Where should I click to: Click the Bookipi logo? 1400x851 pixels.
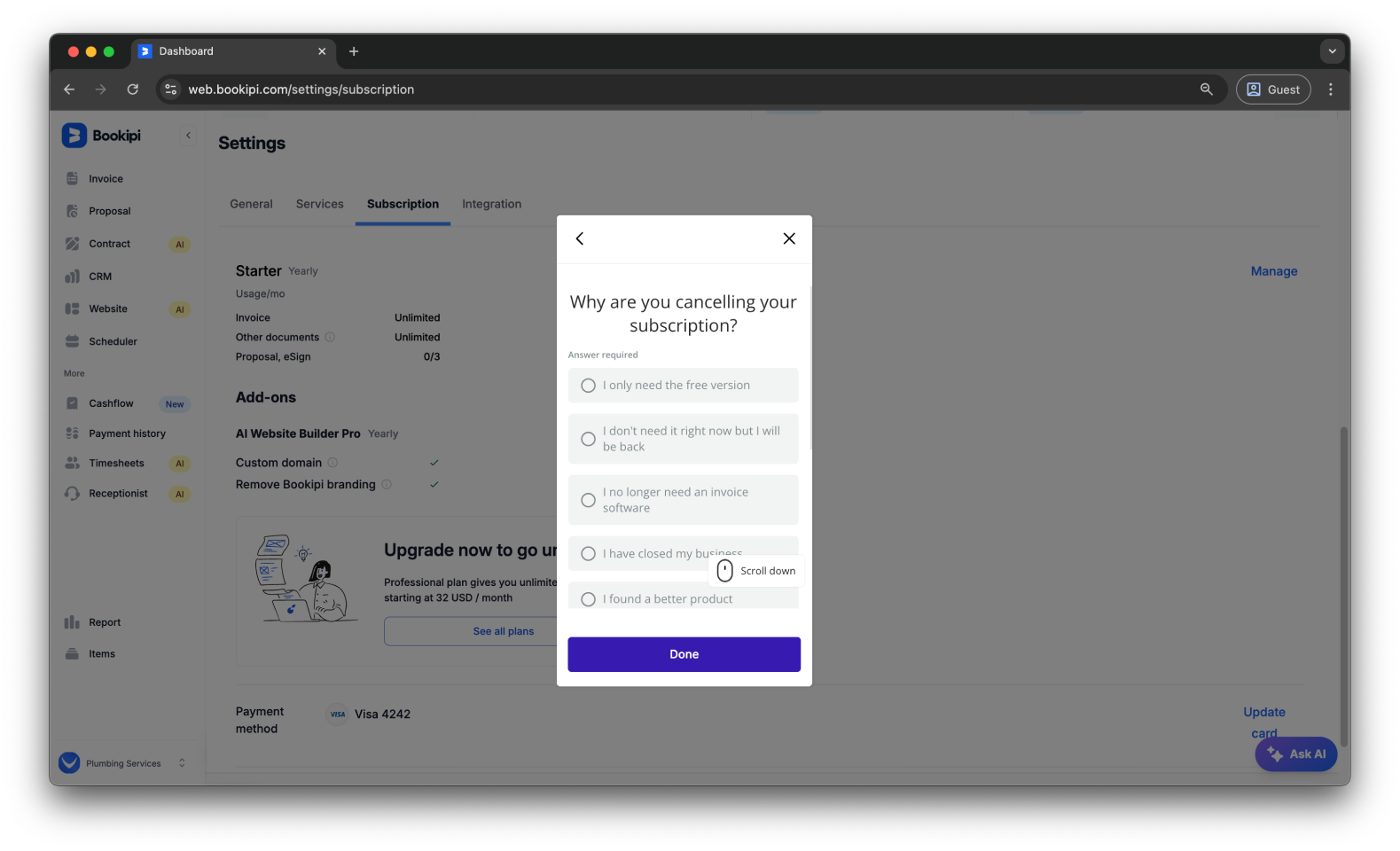tap(101, 136)
